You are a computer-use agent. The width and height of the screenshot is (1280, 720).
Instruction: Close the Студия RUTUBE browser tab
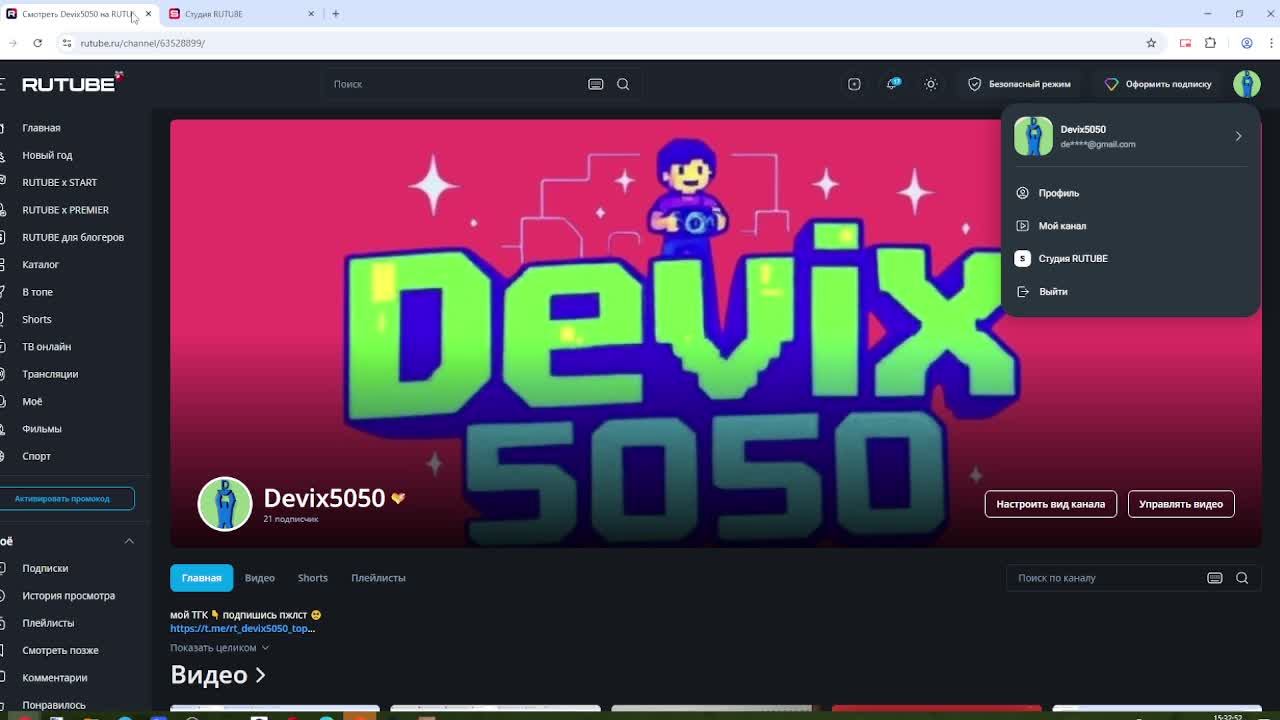click(311, 14)
